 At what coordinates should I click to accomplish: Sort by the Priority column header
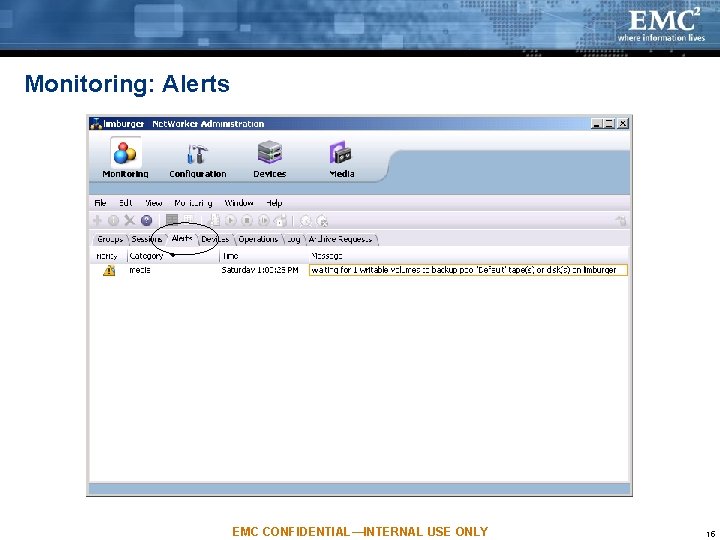(x=108, y=256)
